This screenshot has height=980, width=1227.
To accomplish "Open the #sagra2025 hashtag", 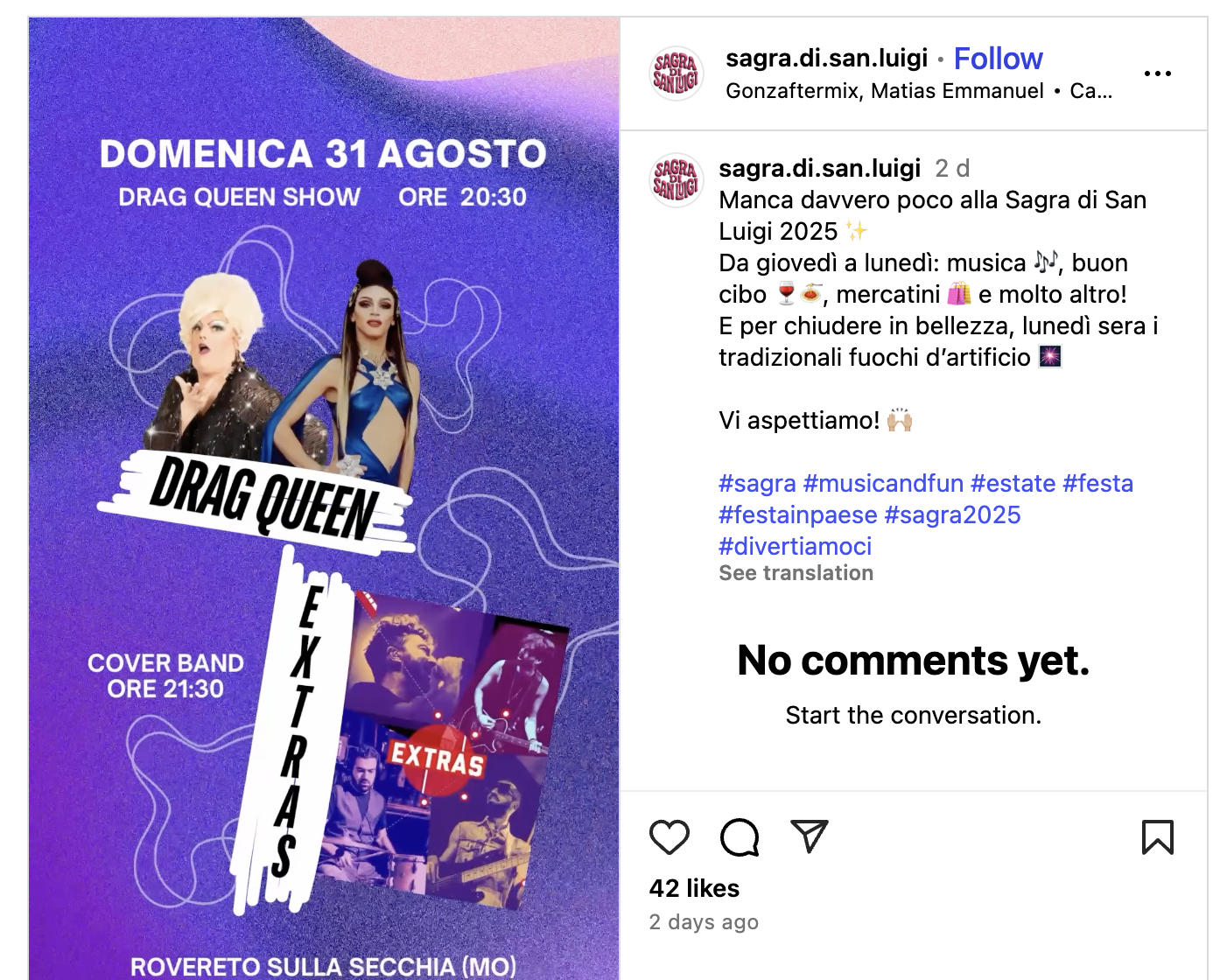I will pos(952,514).
